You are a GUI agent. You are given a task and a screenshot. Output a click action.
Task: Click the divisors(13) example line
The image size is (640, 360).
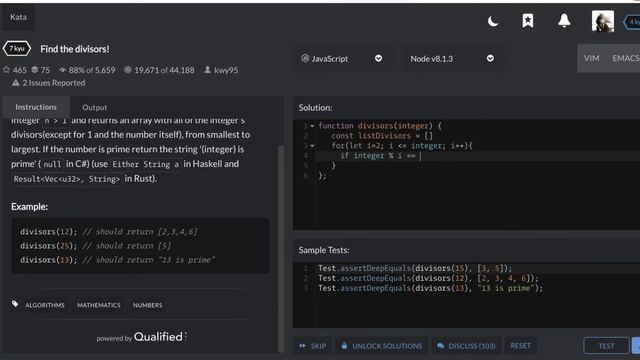118,260
